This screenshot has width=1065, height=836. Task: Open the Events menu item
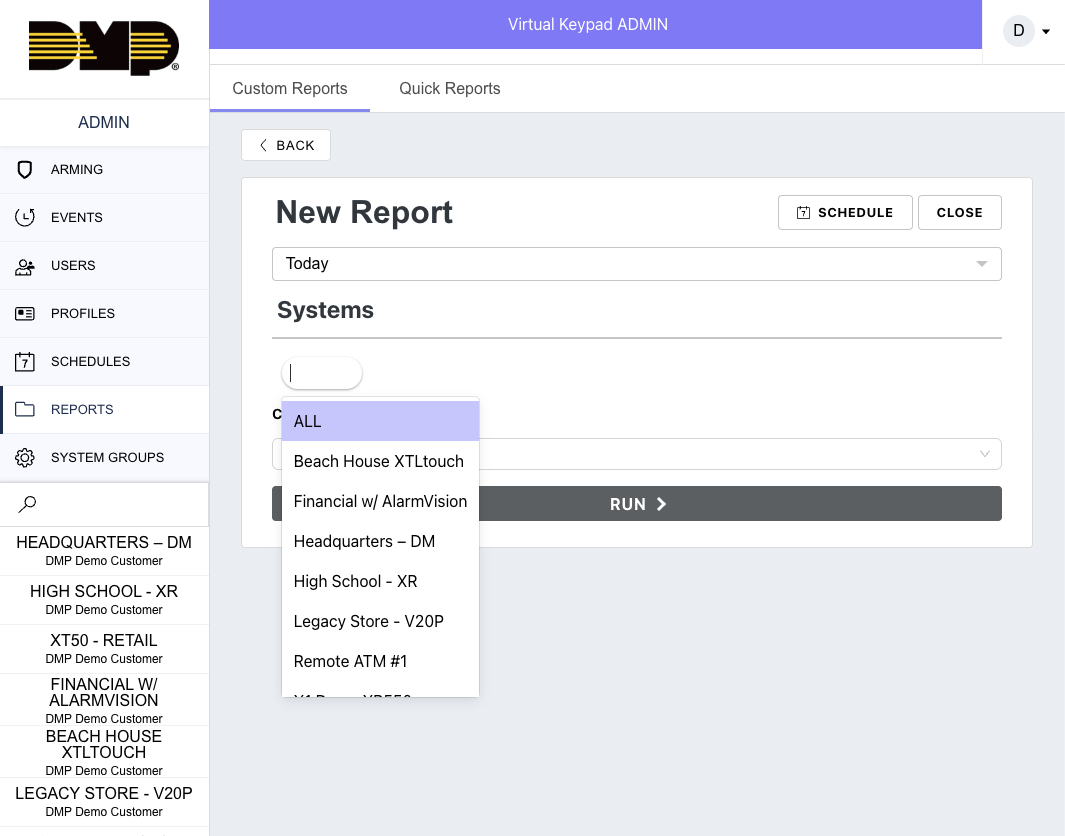click(105, 217)
